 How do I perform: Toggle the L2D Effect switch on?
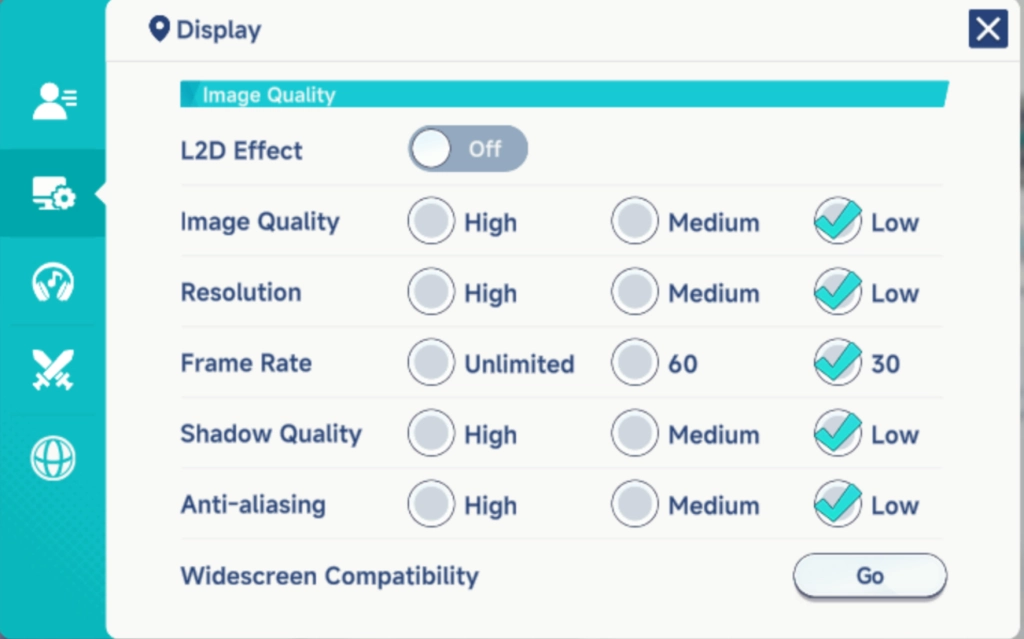467,149
